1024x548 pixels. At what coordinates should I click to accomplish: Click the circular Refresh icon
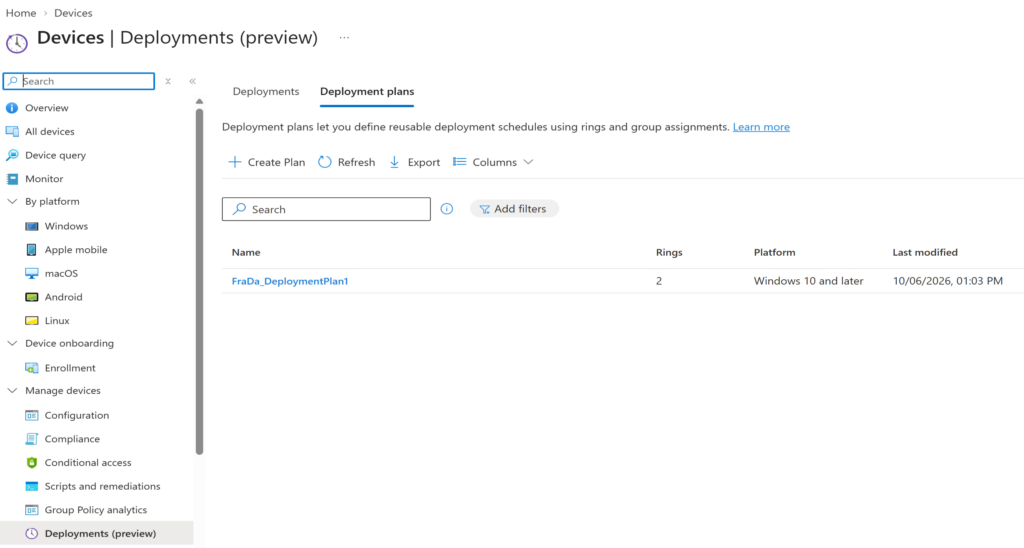tap(325, 162)
